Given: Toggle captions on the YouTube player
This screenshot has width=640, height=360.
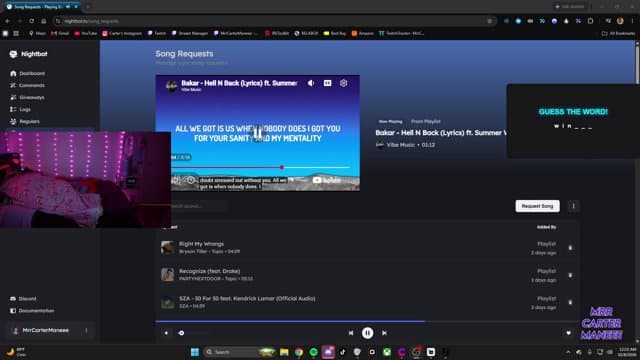Looking at the screenshot, I should [x=327, y=83].
